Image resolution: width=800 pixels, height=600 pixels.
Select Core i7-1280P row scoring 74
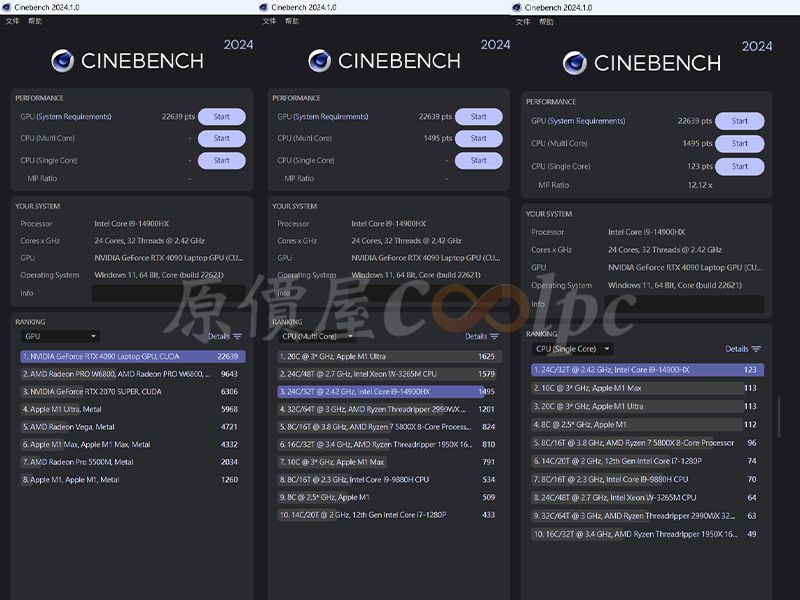click(647, 461)
